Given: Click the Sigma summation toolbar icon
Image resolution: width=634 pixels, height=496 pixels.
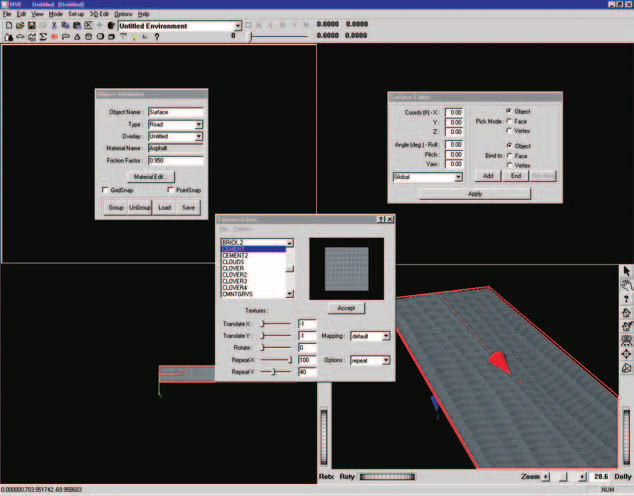Looking at the screenshot, I should [x=43, y=37].
